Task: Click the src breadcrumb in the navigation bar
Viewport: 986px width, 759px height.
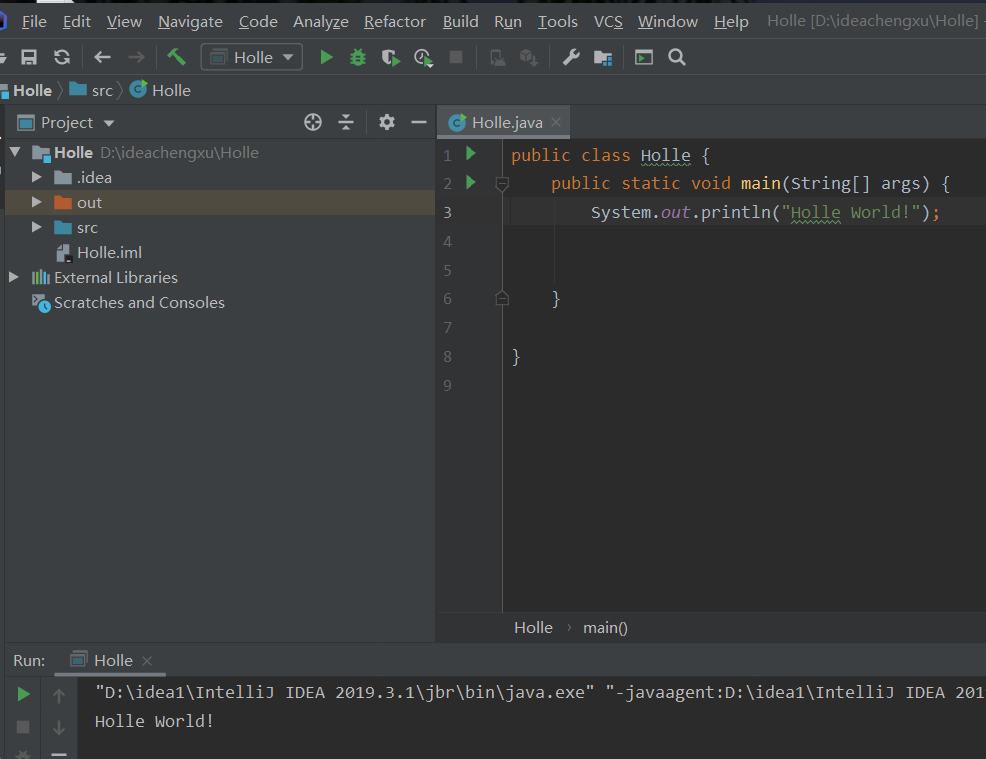Action: pos(101,91)
